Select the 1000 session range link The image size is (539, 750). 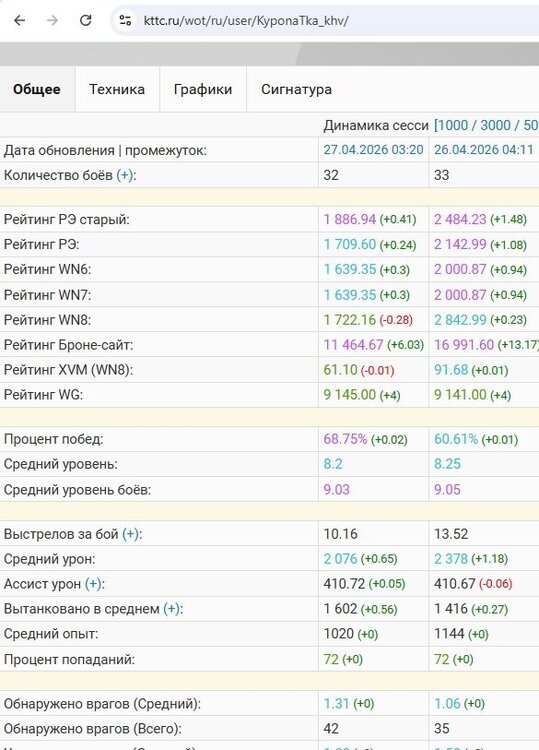(x=453, y=125)
